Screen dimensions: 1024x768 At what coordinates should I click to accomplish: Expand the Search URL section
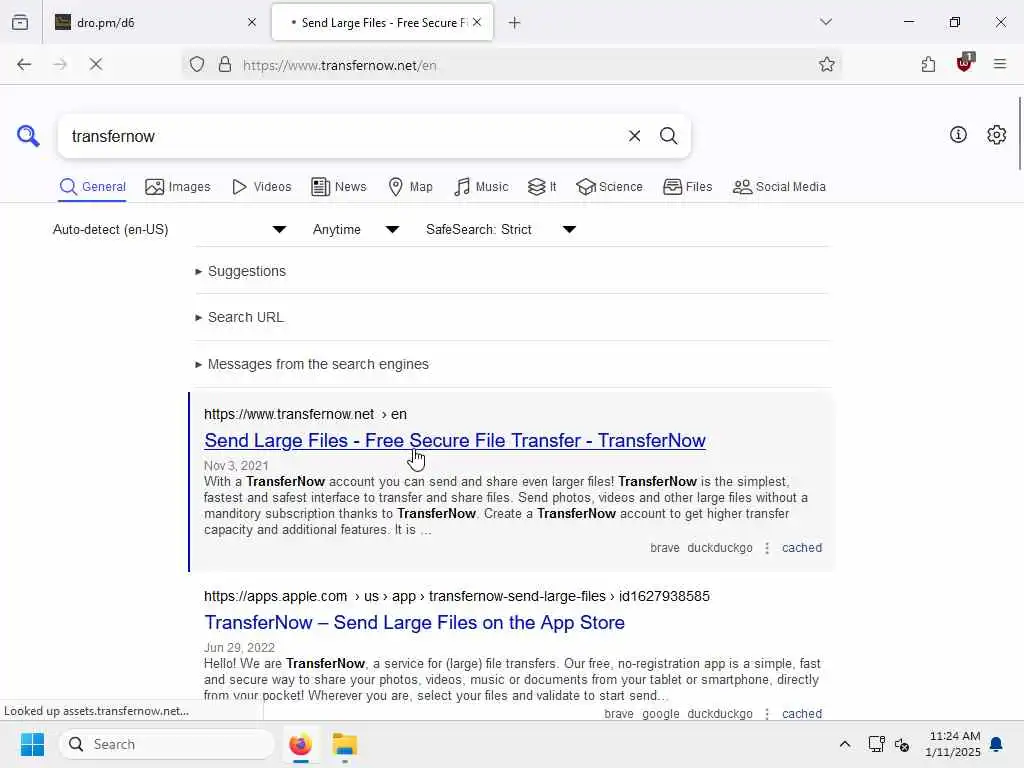(239, 317)
